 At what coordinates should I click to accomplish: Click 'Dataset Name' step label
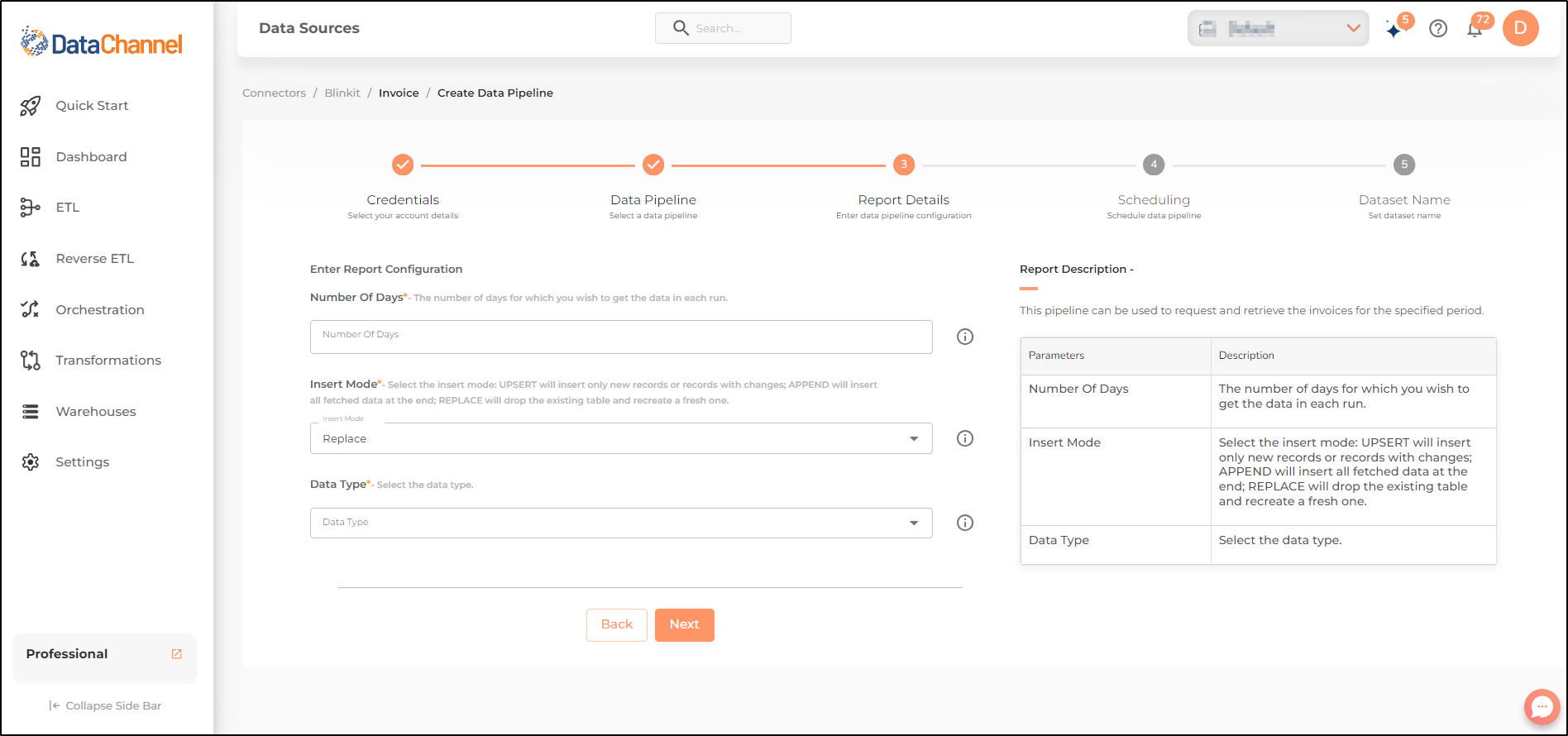point(1404,200)
